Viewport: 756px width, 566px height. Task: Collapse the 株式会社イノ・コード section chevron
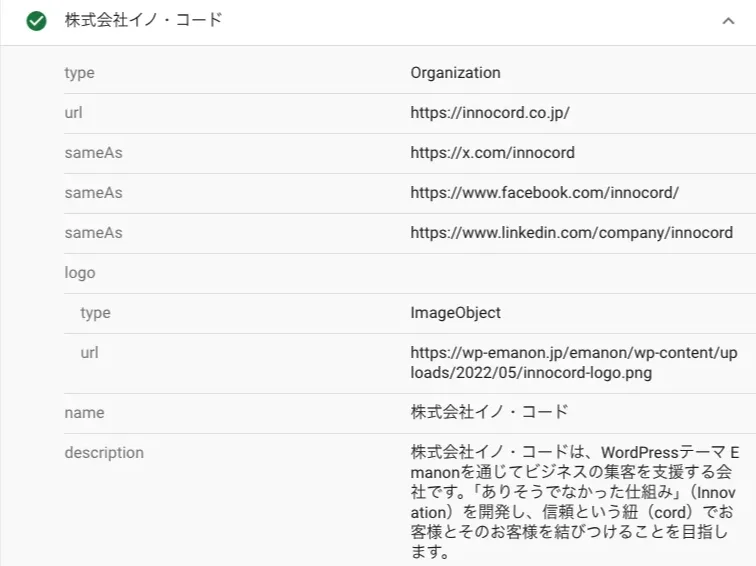pos(728,21)
